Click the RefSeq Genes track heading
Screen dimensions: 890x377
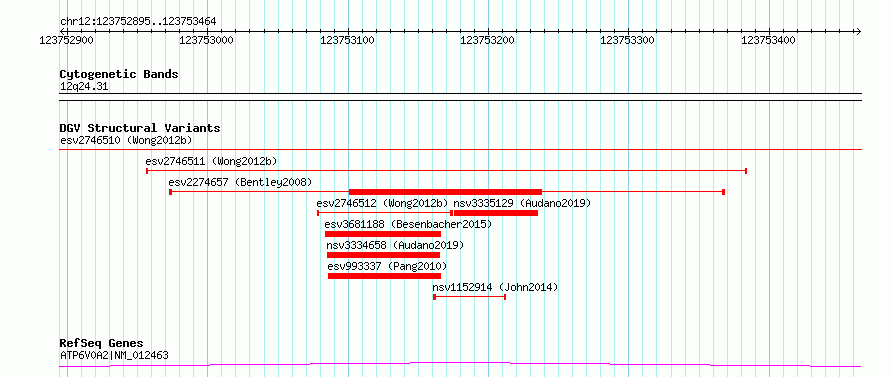pos(102,344)
